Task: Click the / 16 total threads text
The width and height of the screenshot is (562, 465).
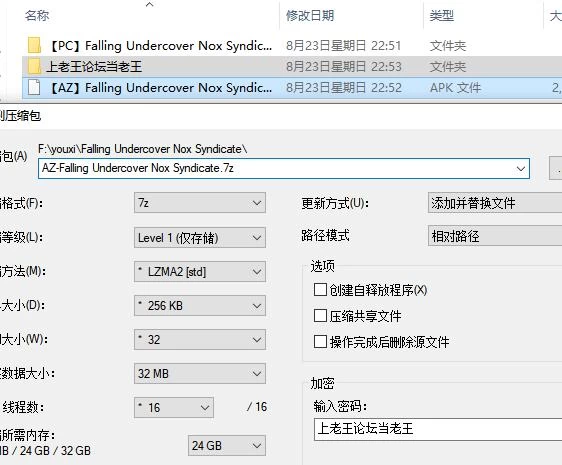Action: (257, 407)
